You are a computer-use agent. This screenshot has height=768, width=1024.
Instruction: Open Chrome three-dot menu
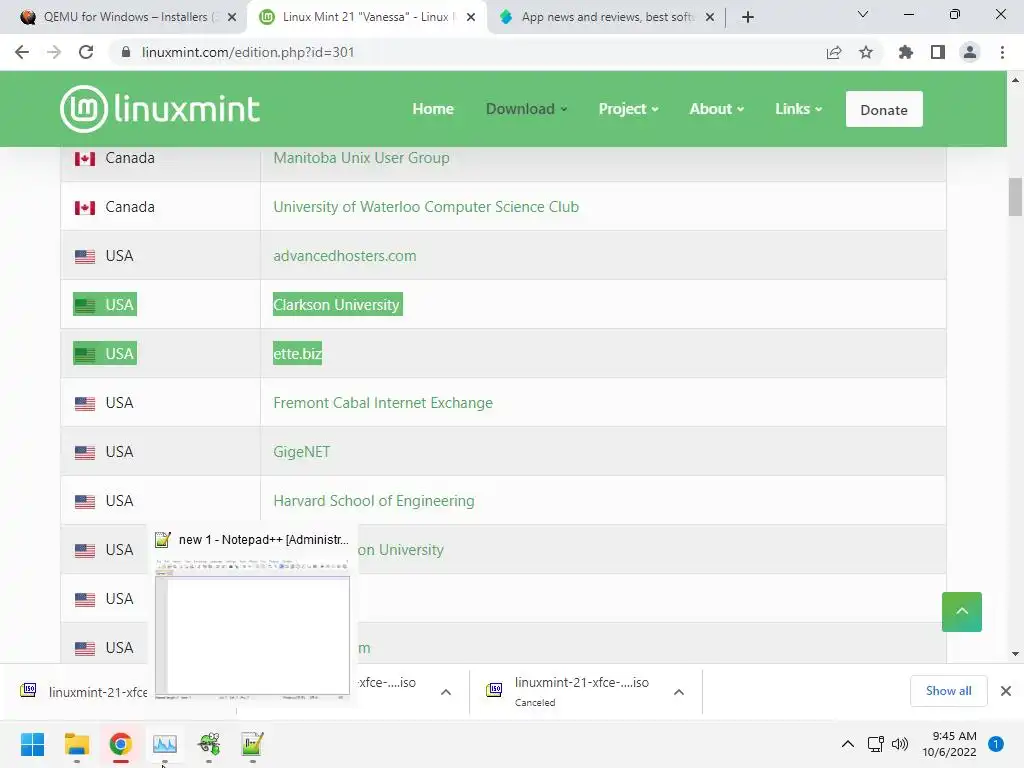click(1002, 52)
